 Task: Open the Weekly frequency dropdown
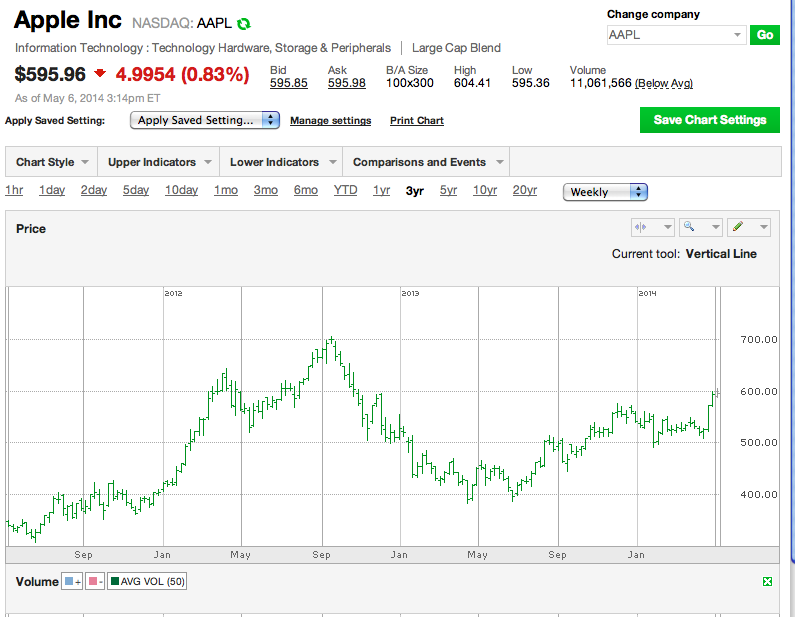pyautogui.click(x=605, y=192)
